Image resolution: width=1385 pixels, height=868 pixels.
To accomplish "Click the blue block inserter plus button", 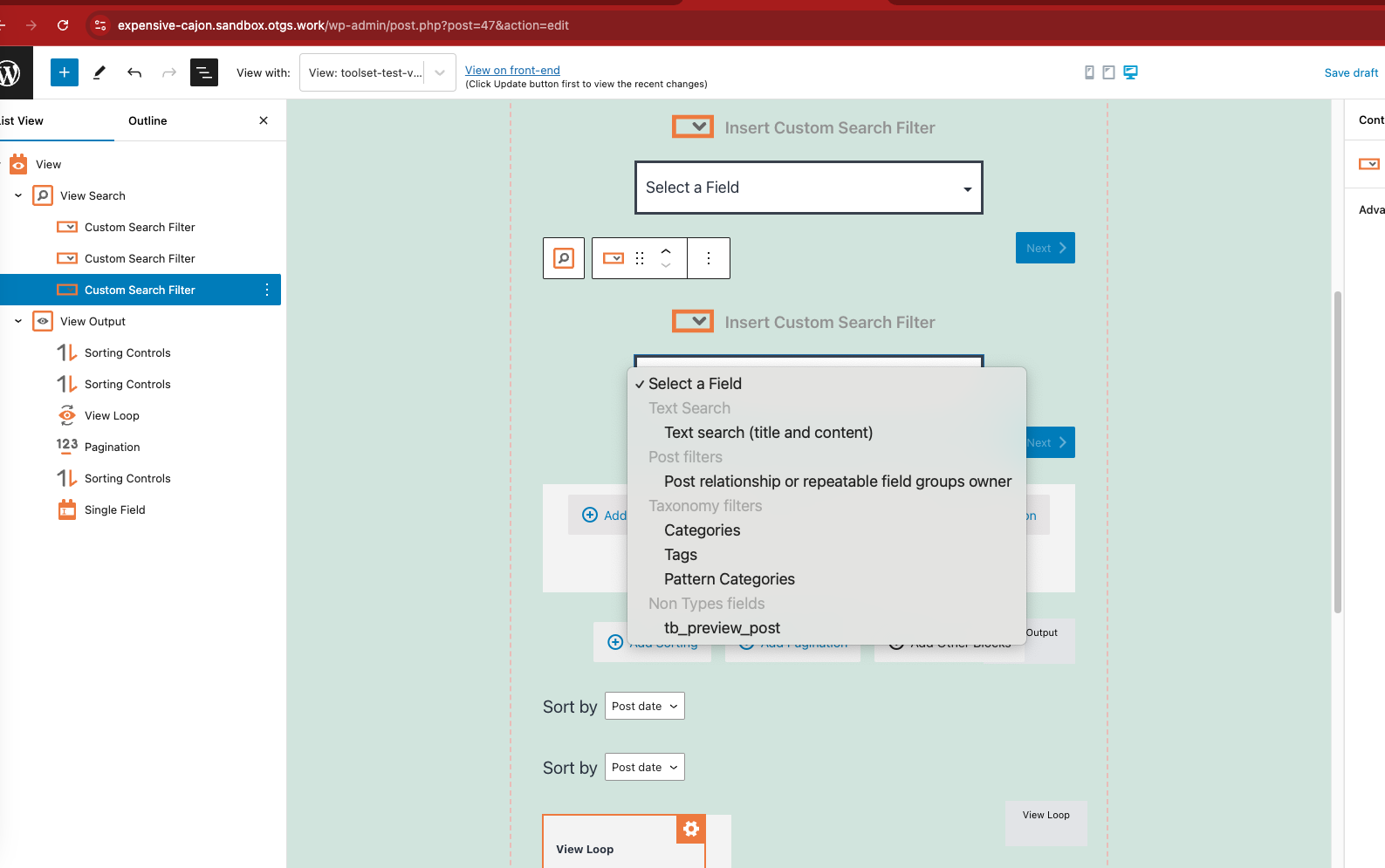I will (x=65, y=72).
